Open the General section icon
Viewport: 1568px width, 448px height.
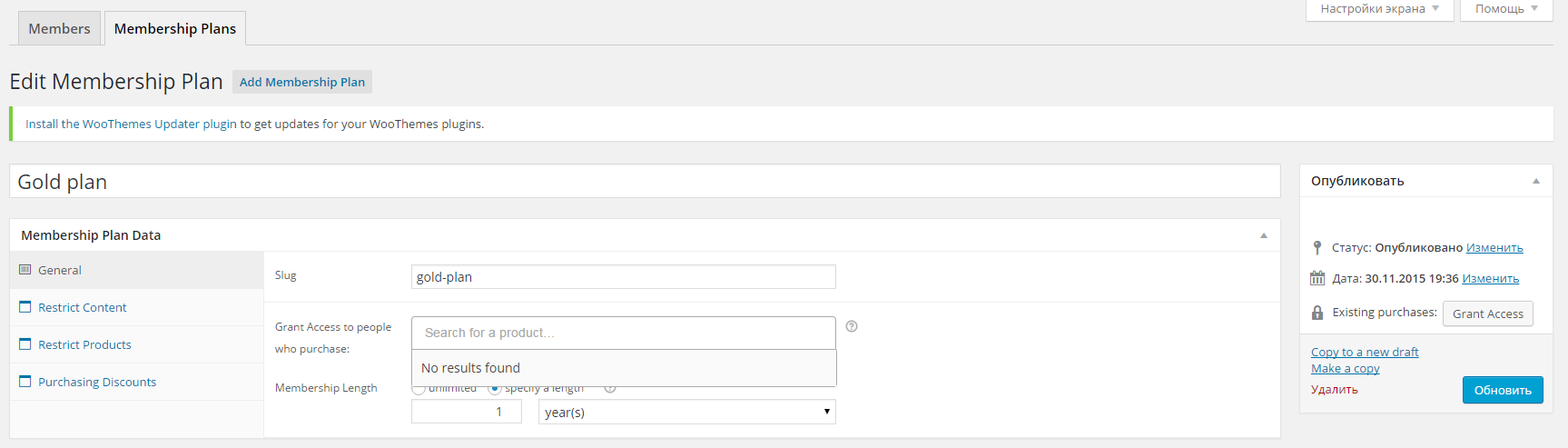25,270
